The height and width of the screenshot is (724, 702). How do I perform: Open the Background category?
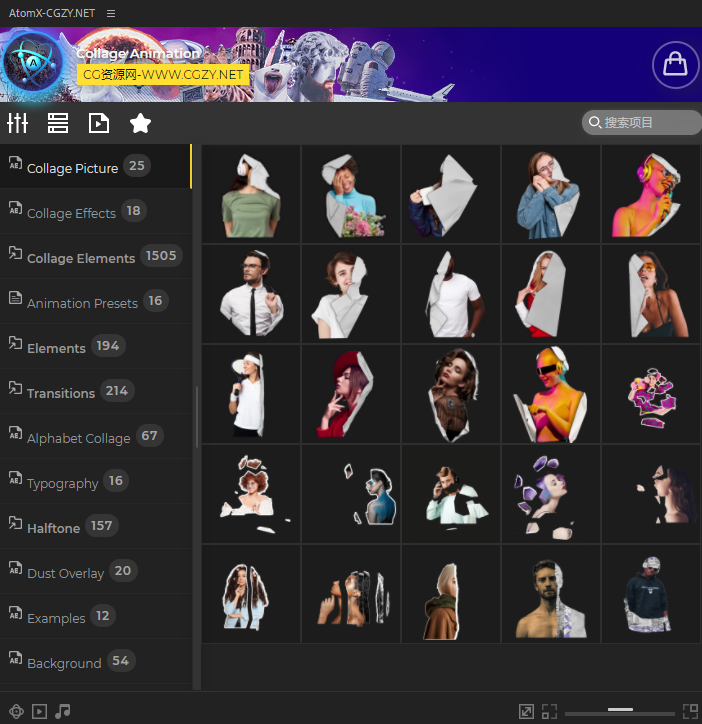[96, 661]
